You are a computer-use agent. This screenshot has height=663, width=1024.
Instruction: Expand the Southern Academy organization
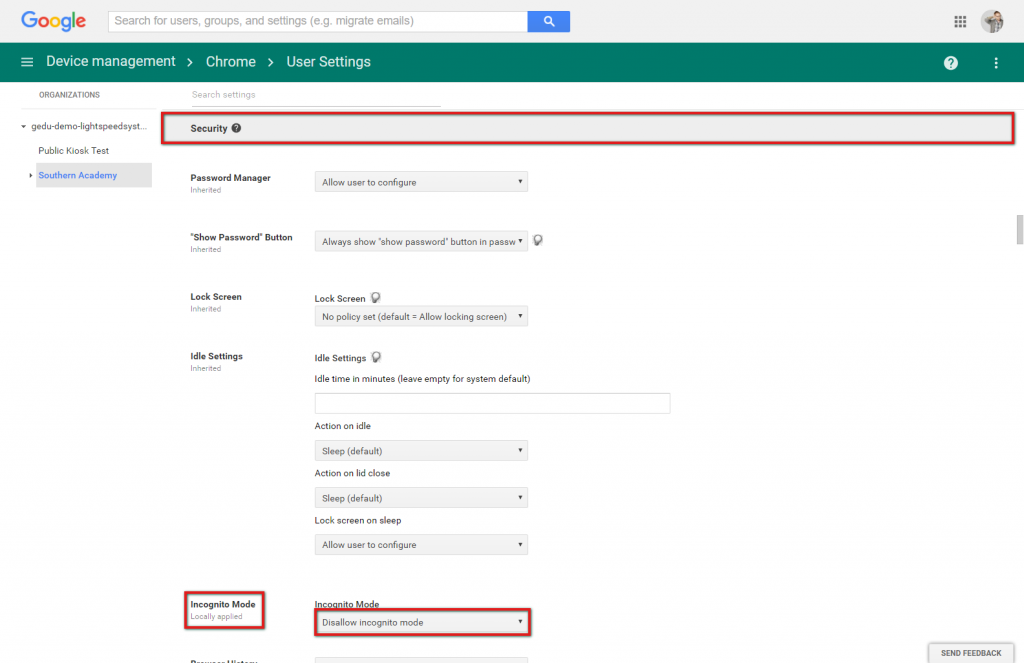[x=31, y=175]
